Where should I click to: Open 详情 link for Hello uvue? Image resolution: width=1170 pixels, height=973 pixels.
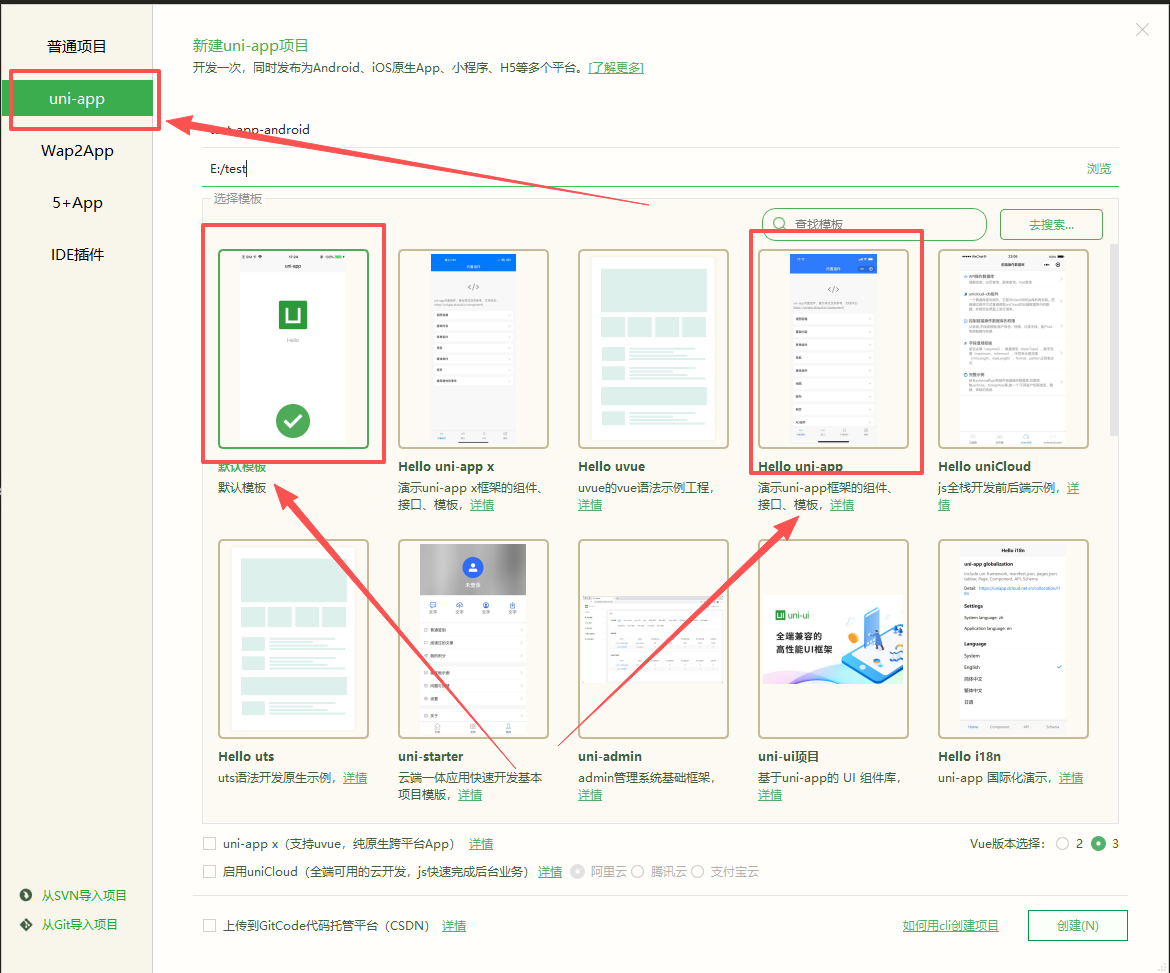click(x=589, y=505)
